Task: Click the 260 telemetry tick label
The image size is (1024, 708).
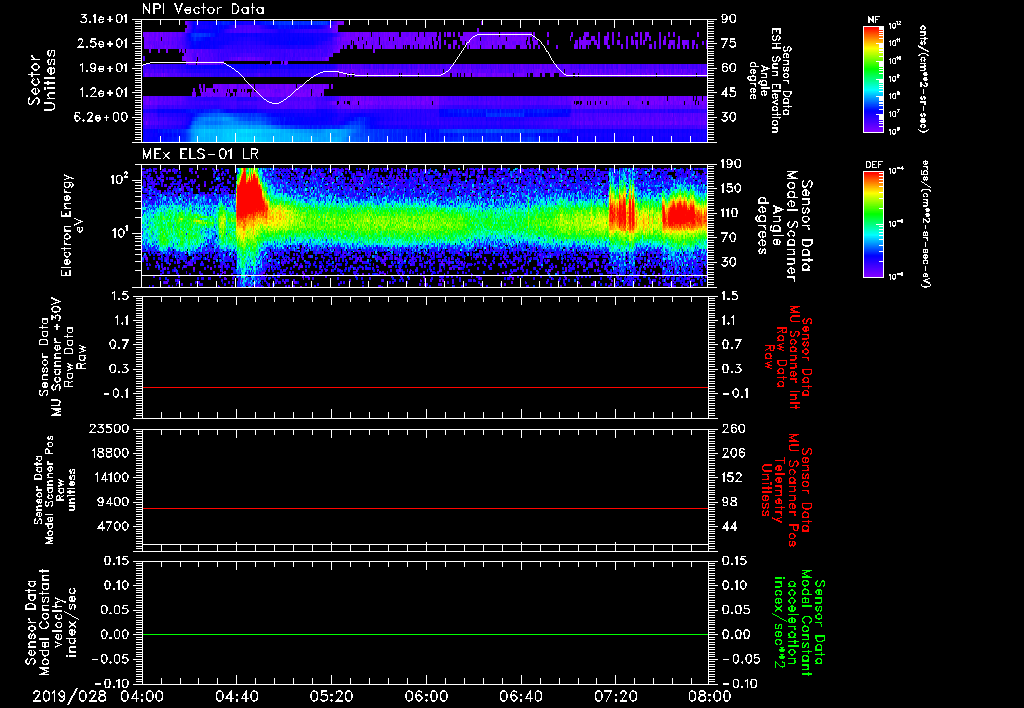Action: coord(732,429)
